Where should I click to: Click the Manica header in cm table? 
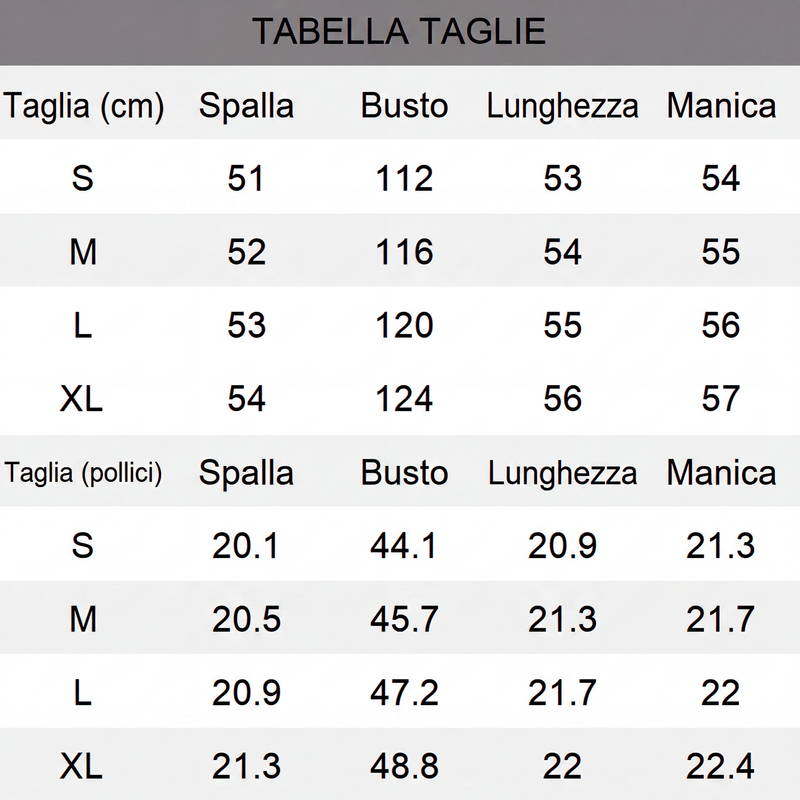721,106
